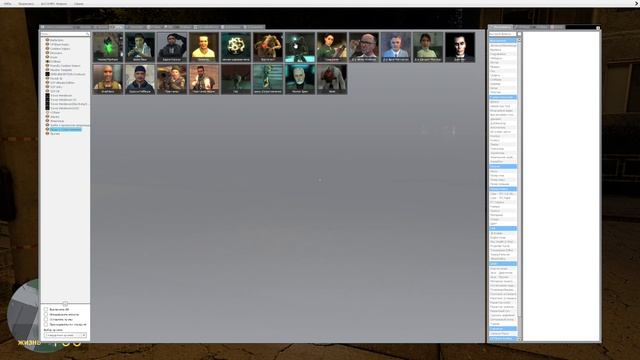
Task: Spawn the woman in dark green jacket
Action: pyautogui.click(x=332, y=47)
